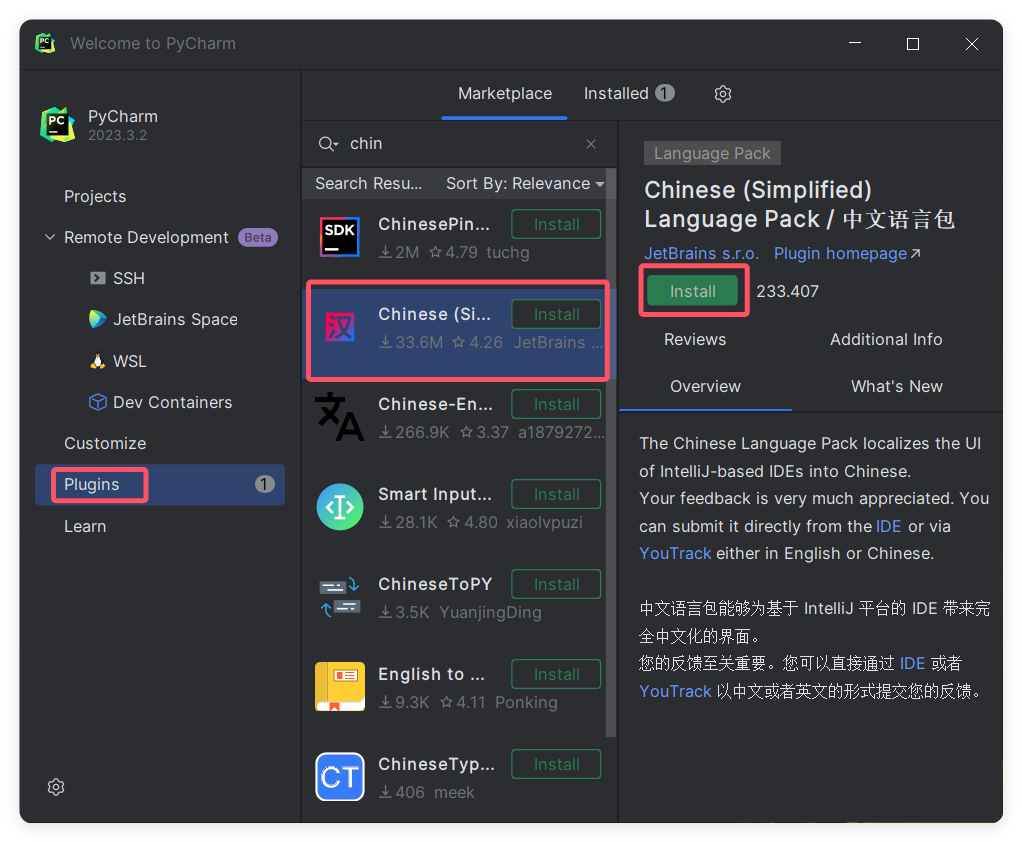Clear the plugin search text
1022x842 pixels.
coord(591,144)
